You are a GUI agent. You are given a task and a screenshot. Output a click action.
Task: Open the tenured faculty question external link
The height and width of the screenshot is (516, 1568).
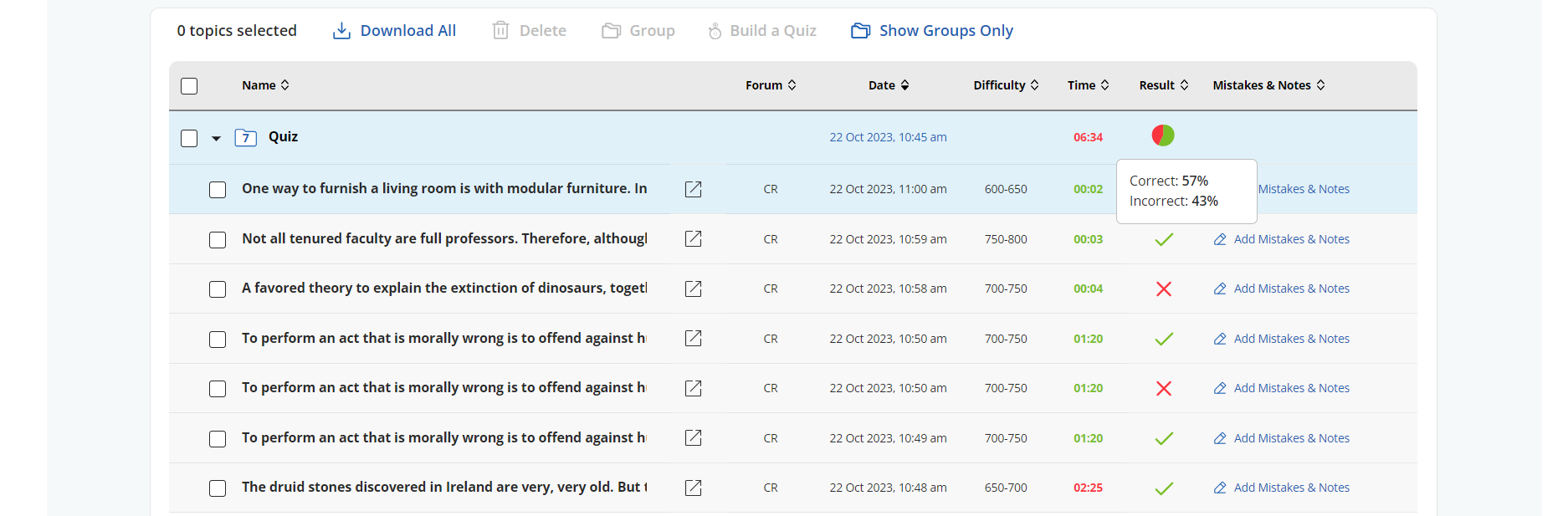pos(693,239)
